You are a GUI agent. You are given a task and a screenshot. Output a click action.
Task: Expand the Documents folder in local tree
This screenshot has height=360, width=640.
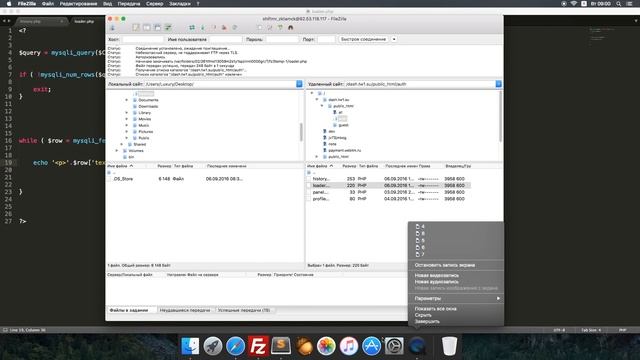coord(127,100)
